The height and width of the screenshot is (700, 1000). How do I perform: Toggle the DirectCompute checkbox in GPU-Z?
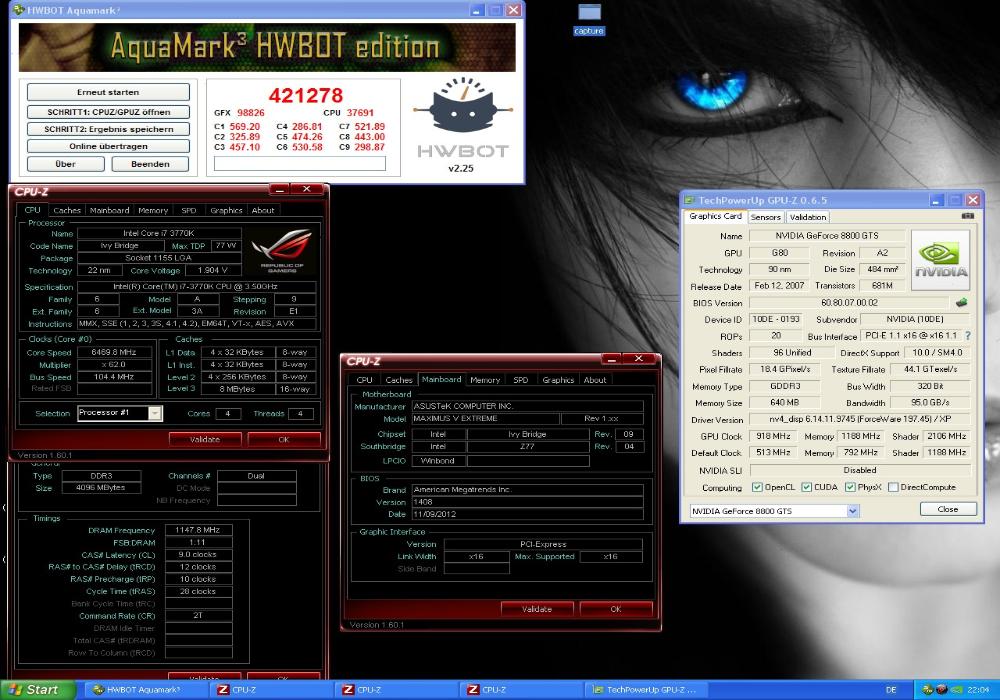coord(893,487)
